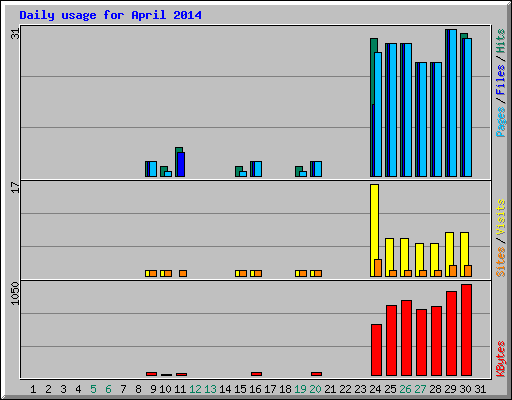Select green weekend day label '20'
512x400 pixels.
[x=315, y=389]
